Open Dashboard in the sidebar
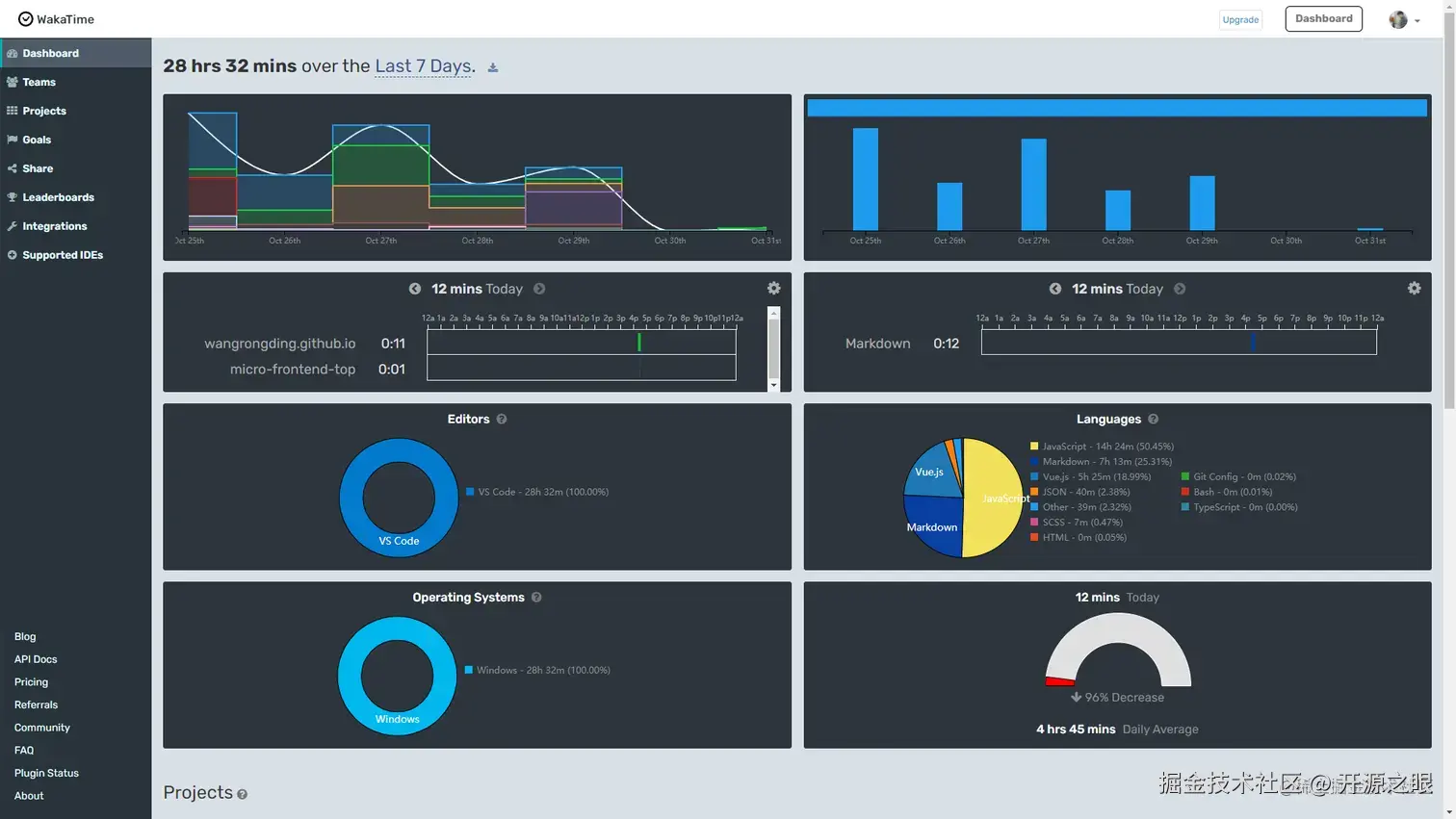Image resolution: width=1456 pixels, height=819 pixels. point(76,53)
